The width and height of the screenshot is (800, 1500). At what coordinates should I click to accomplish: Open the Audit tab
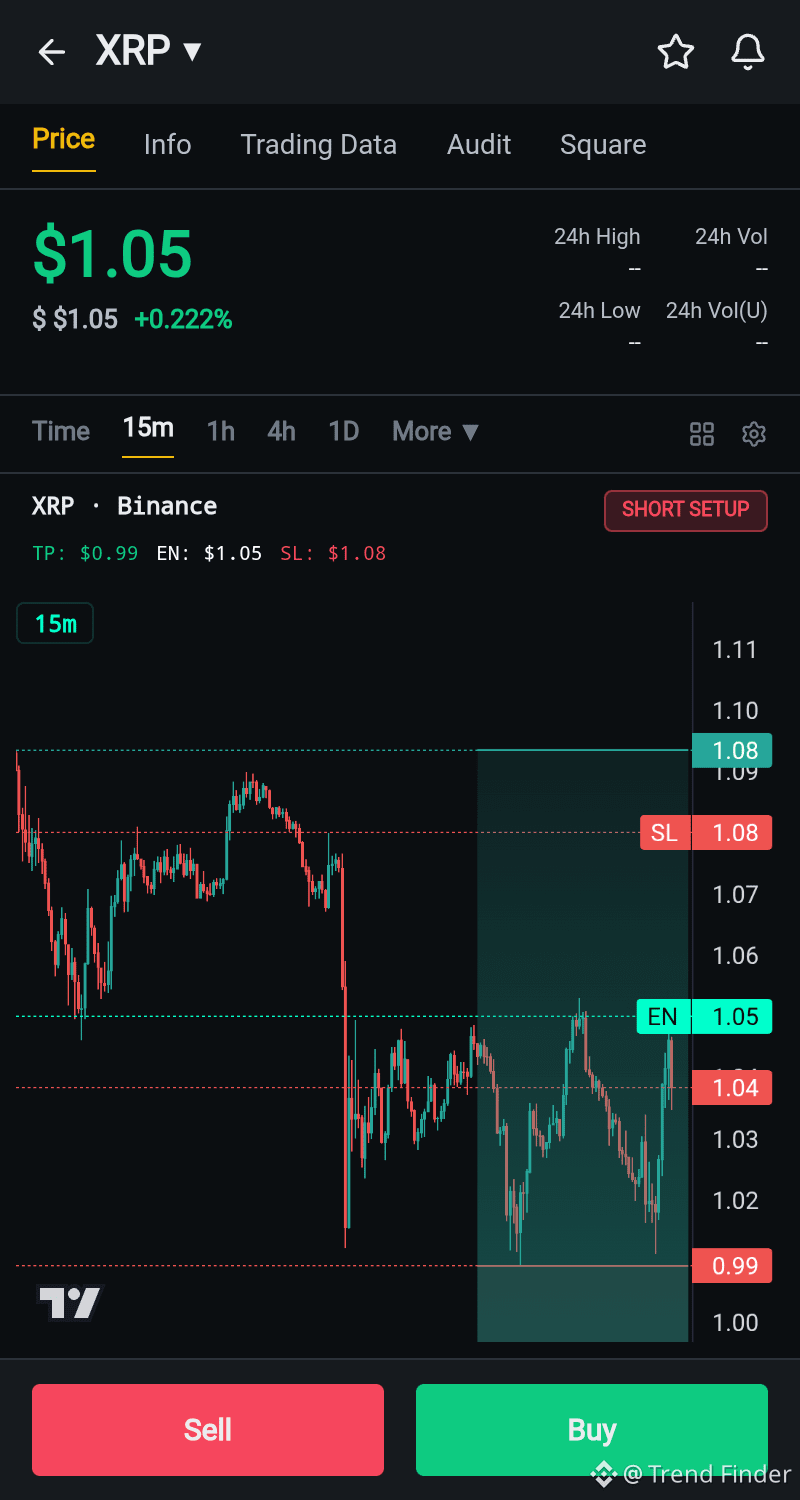(479, 145)
